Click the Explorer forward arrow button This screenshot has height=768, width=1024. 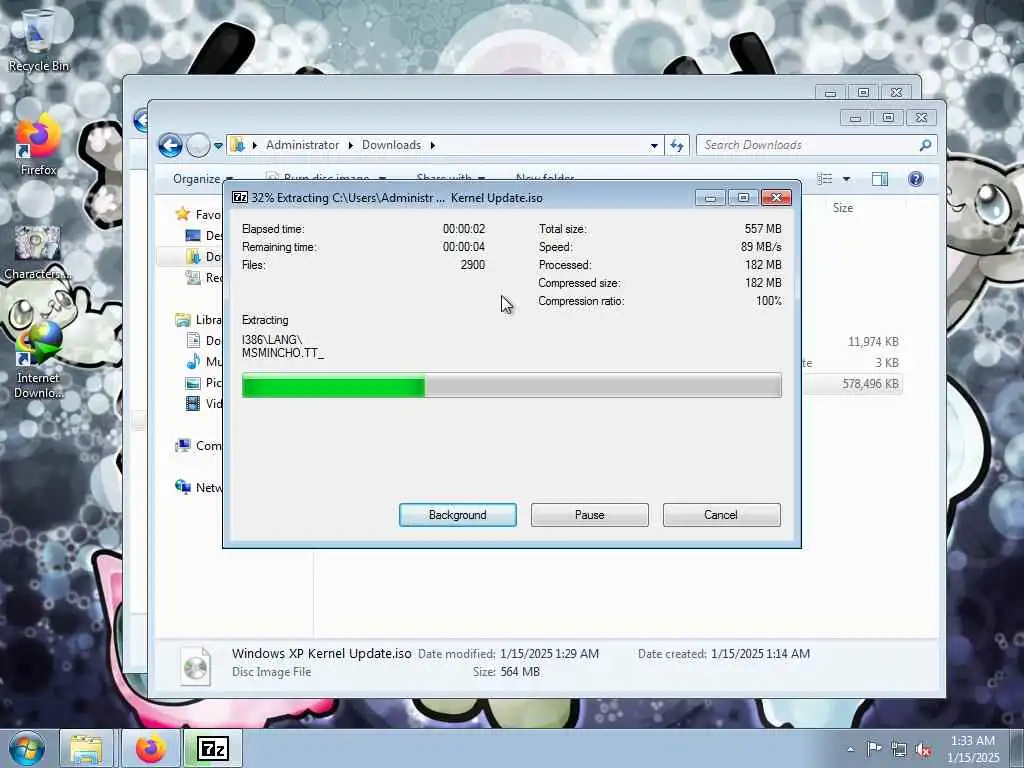point(198,145)
